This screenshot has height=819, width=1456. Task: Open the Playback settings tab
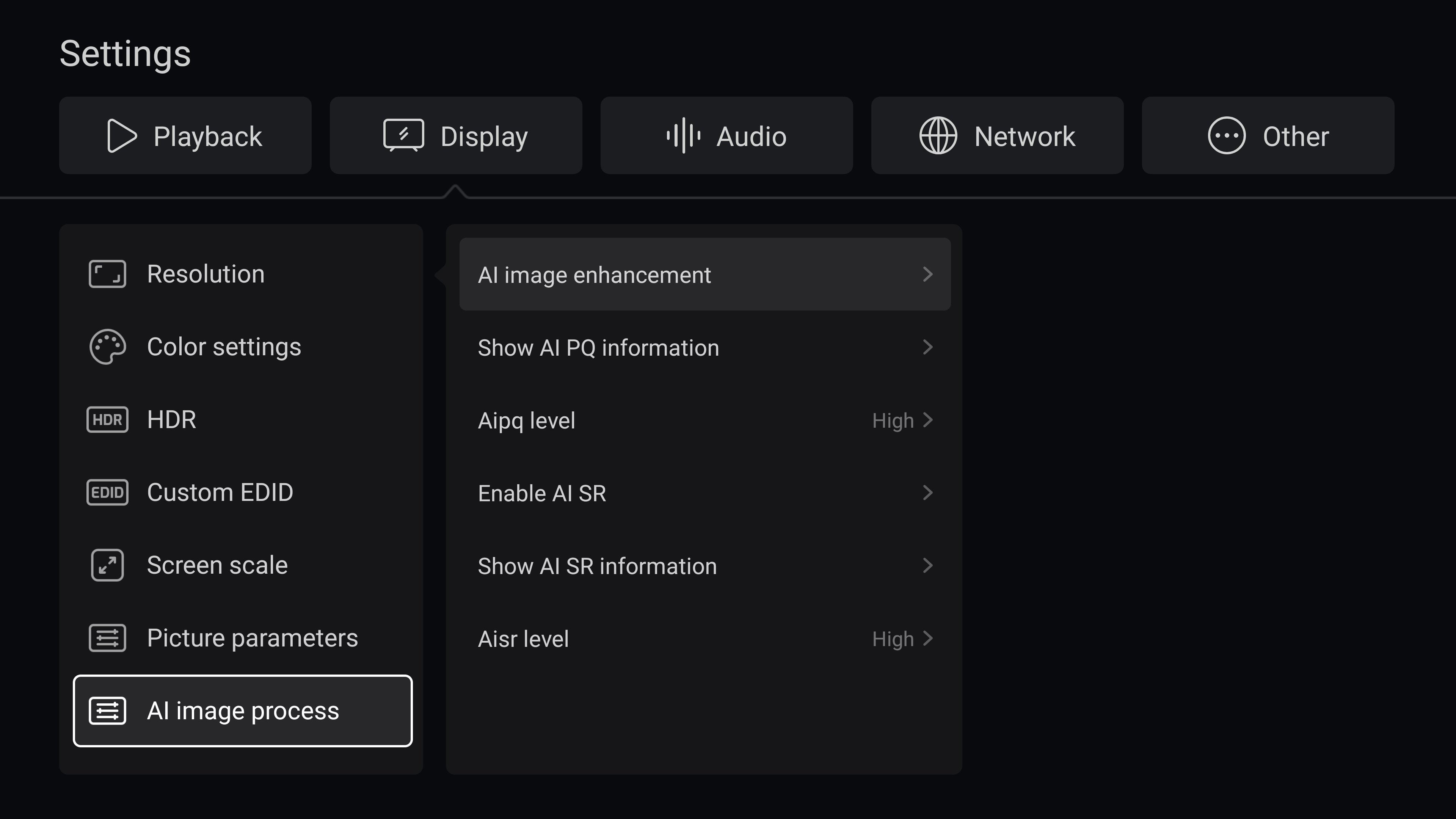coord(185,136)
